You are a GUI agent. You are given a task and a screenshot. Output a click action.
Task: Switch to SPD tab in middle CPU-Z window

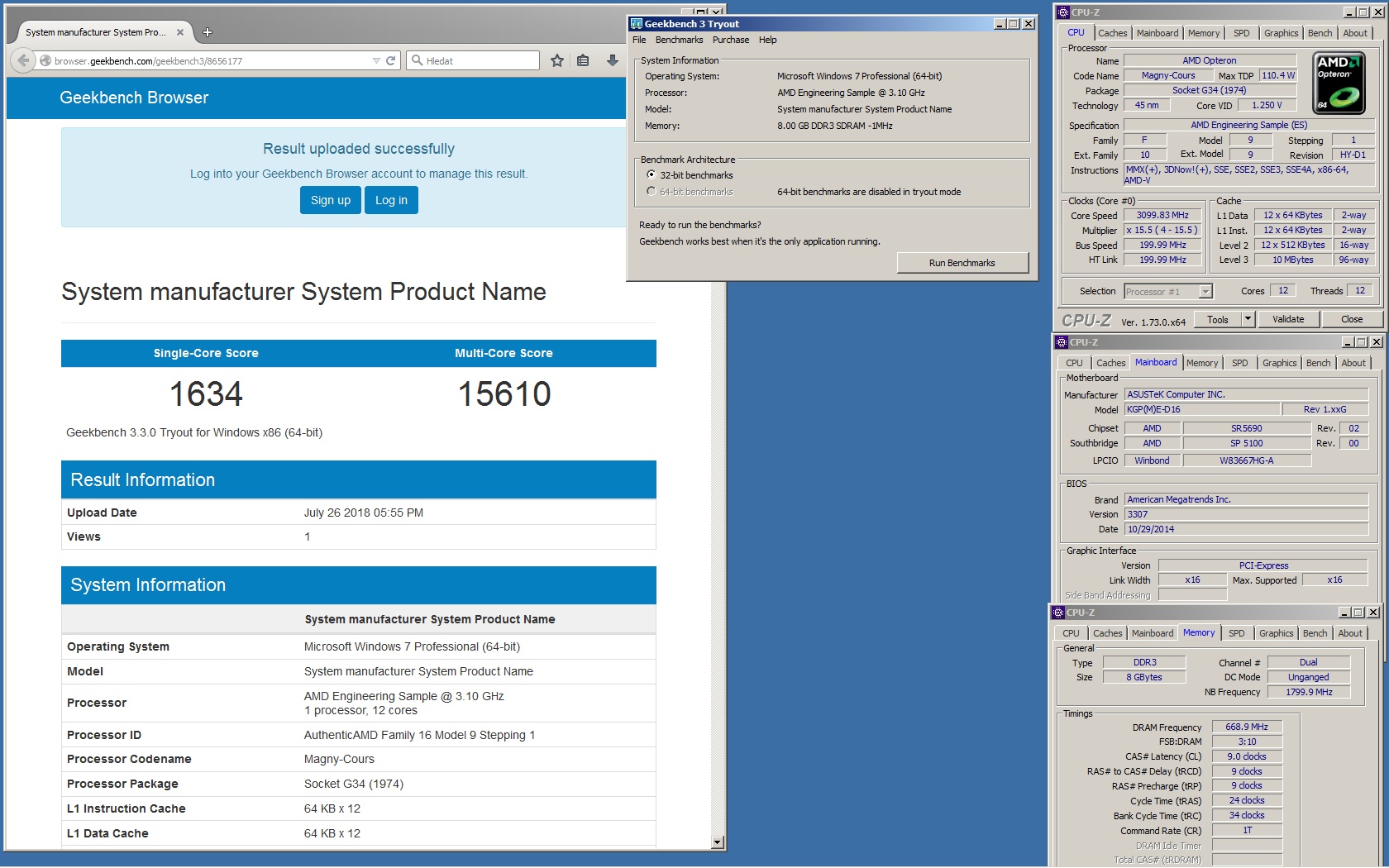coord(1239,363)
